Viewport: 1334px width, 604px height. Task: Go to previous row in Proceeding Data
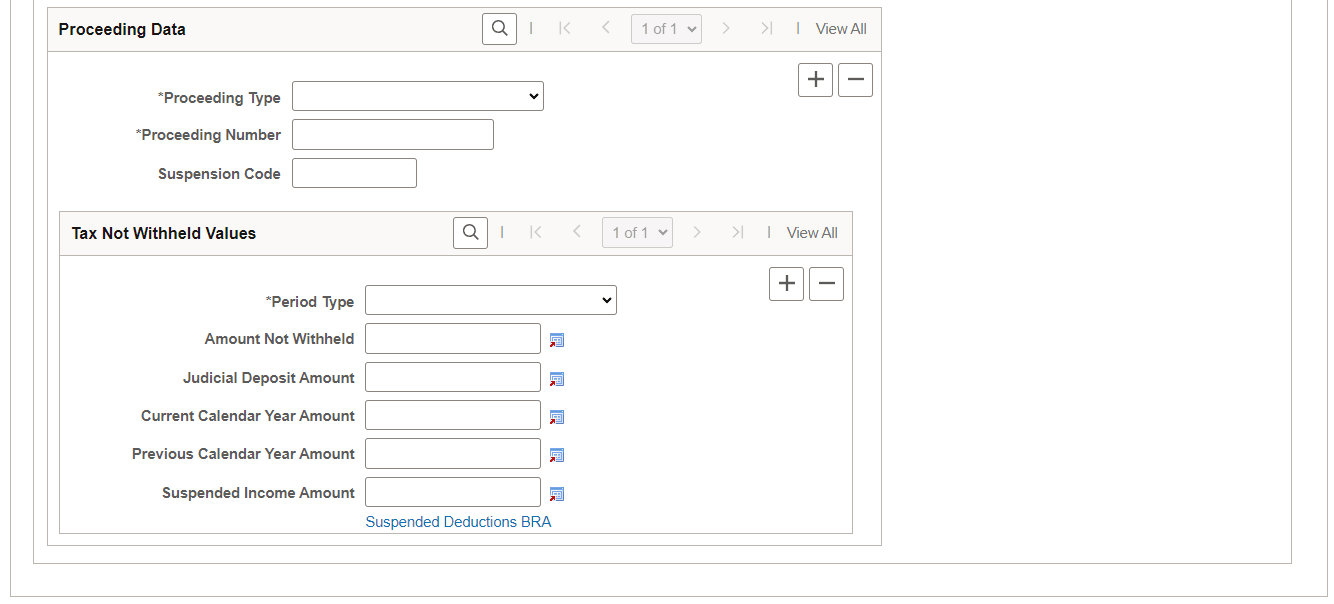[x=606, y=29]
